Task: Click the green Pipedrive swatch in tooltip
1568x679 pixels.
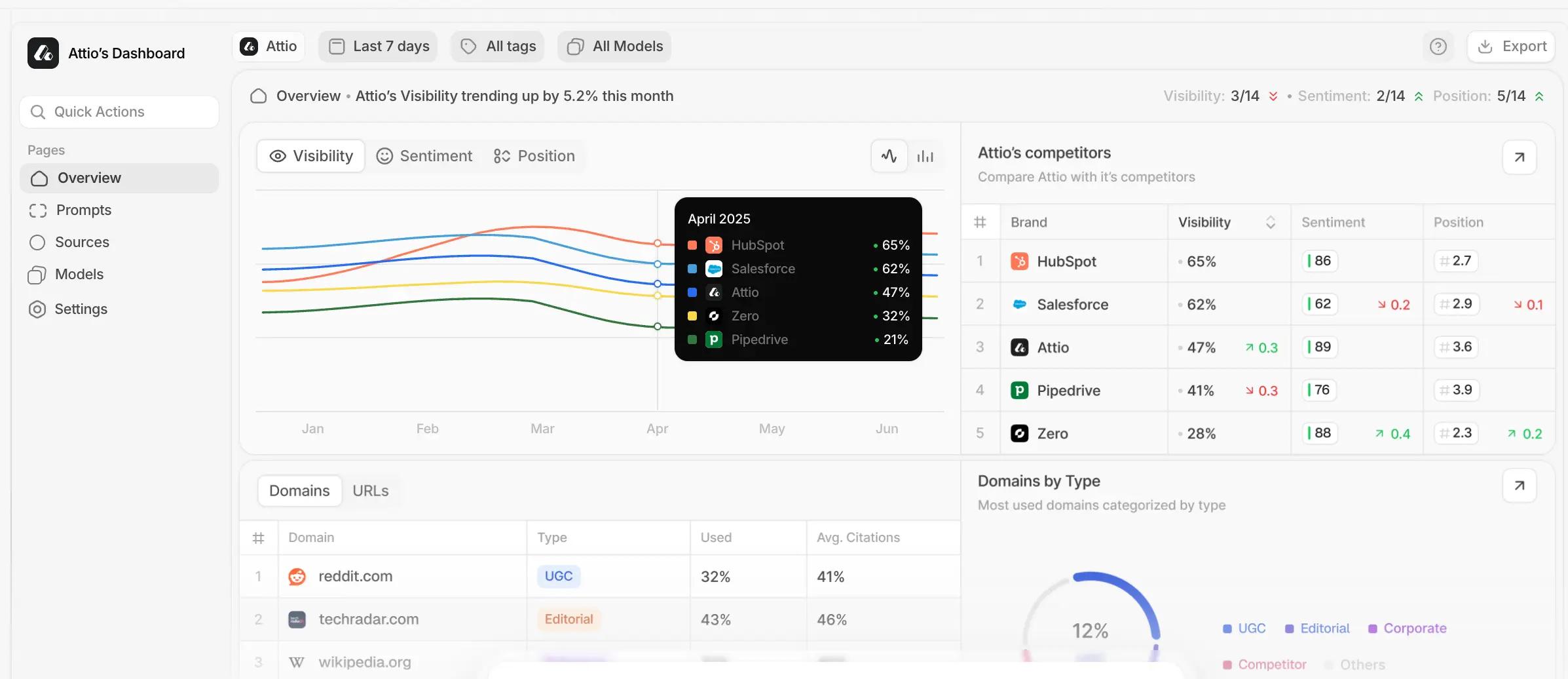Action: point(692,339)
